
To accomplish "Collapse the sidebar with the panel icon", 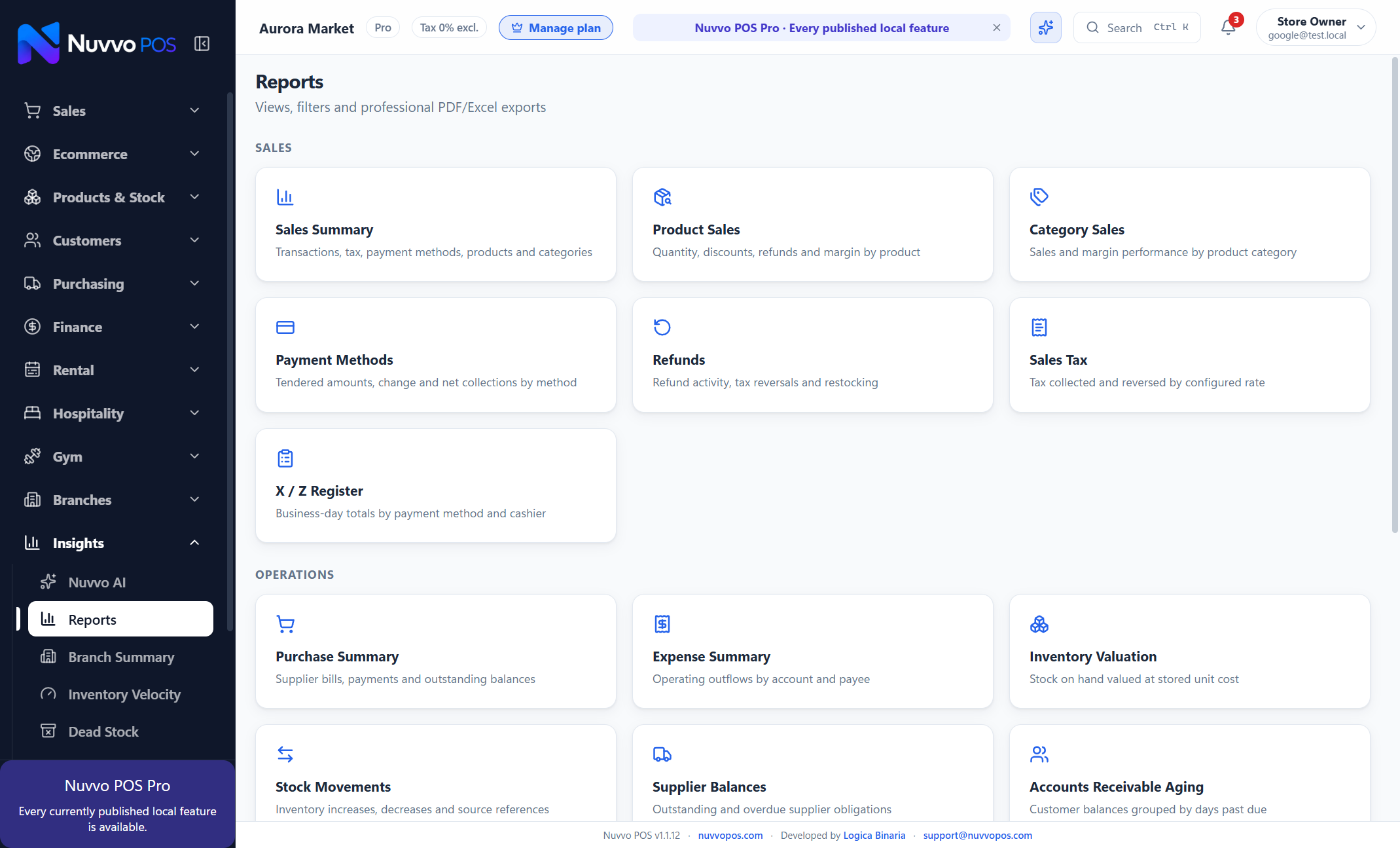I will (x=202, y=44).
